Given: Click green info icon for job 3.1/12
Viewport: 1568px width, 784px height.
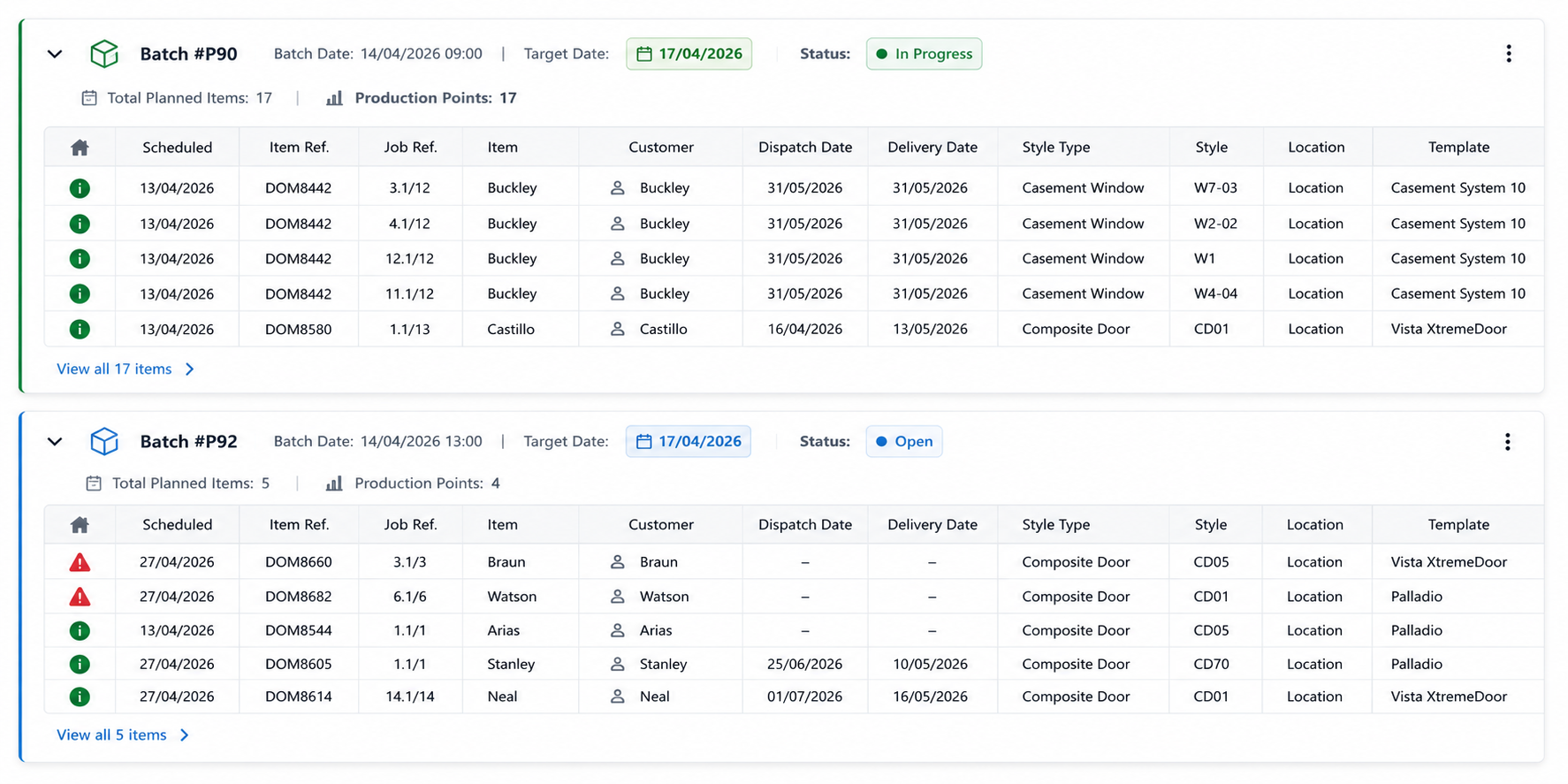Looking at the screenshot, I should pos(80,188).
